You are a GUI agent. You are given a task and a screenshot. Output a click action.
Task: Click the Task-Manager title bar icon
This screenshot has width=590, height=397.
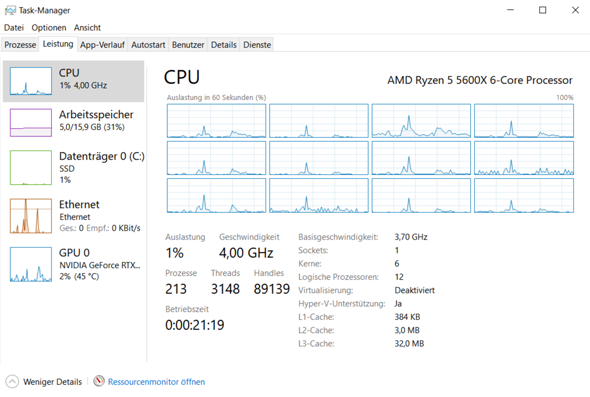(x=10, y=10)
